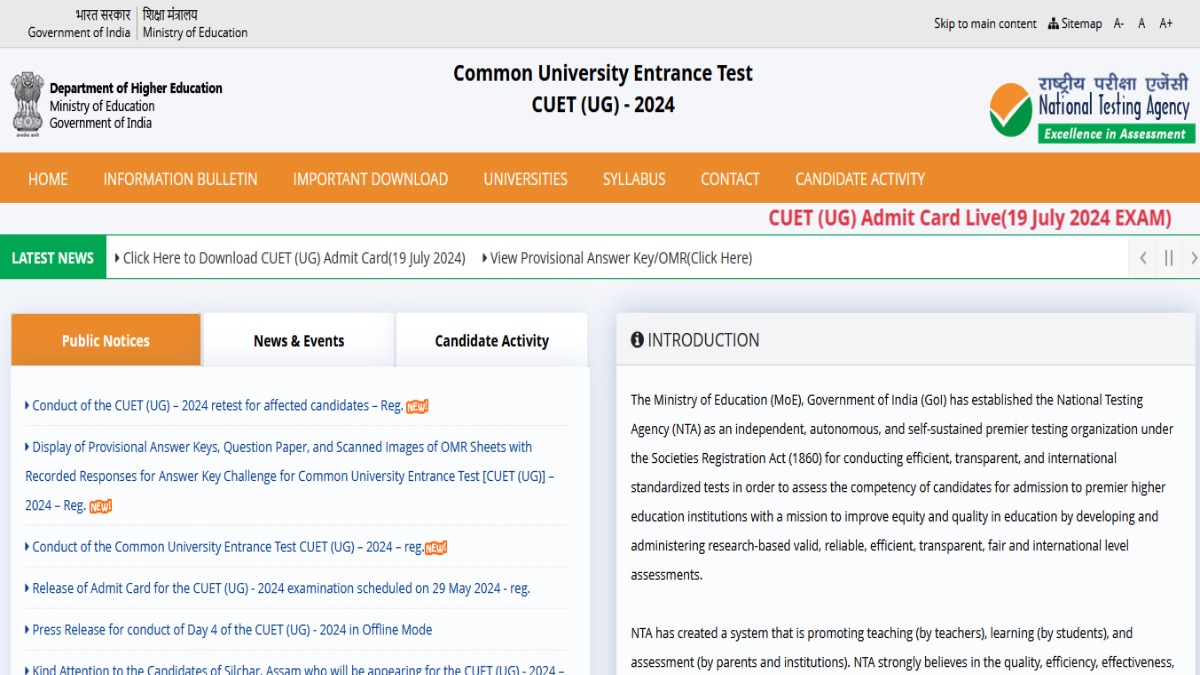Switch to the News & Events tab
1200x675 pixels.
coord(298,340)
